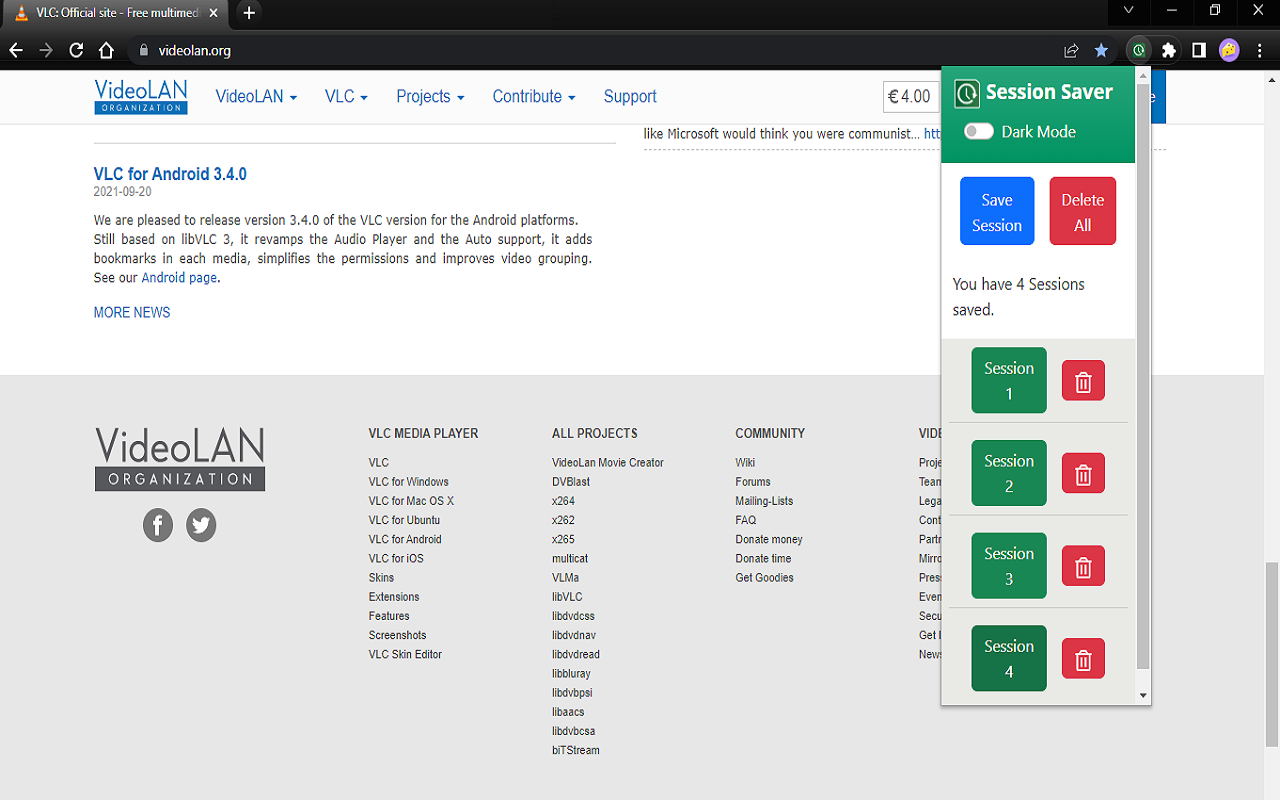This screenshot has height=800, width=1280.
Task: Open the Support menu item
Action: 630,96
